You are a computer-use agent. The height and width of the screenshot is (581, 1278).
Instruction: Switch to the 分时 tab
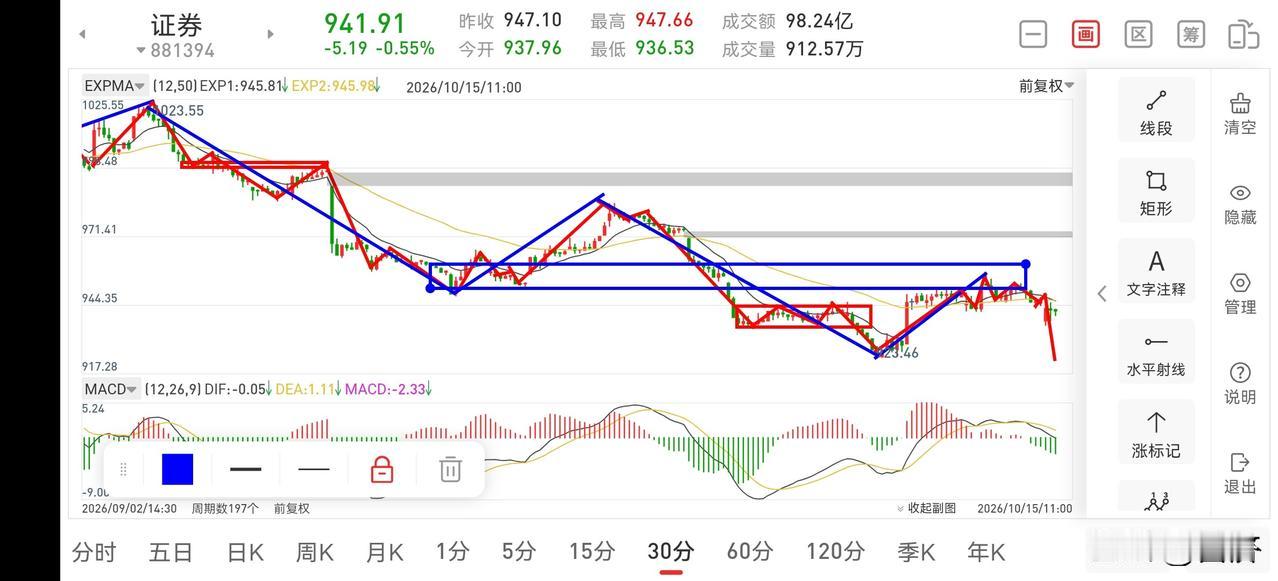(95, 551)
